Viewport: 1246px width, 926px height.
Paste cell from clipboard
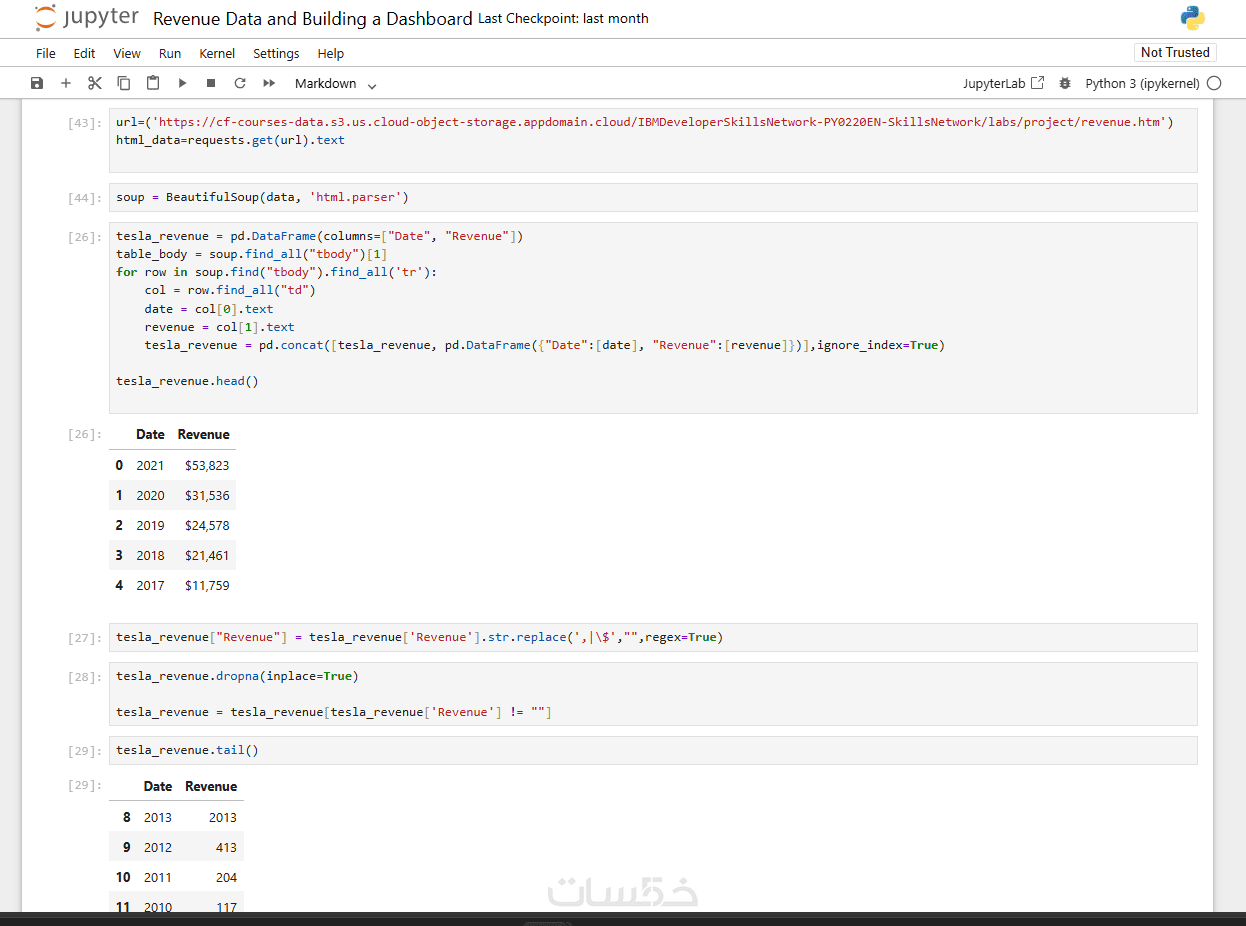click(x=153, y=84)
